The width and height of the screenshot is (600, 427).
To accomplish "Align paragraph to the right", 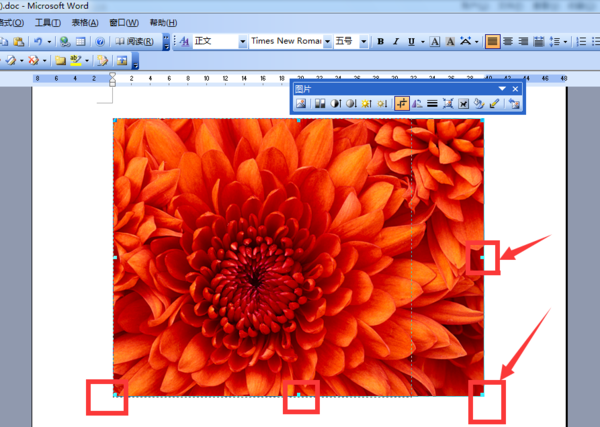I will (523, 41).
